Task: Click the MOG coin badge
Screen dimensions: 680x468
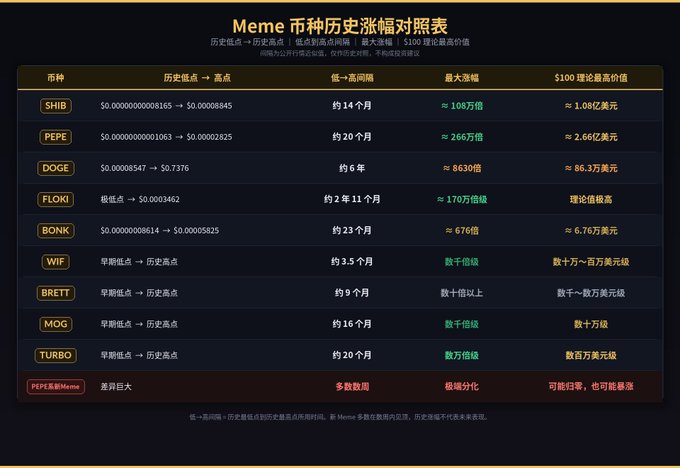Action: [x=56, y=324]
